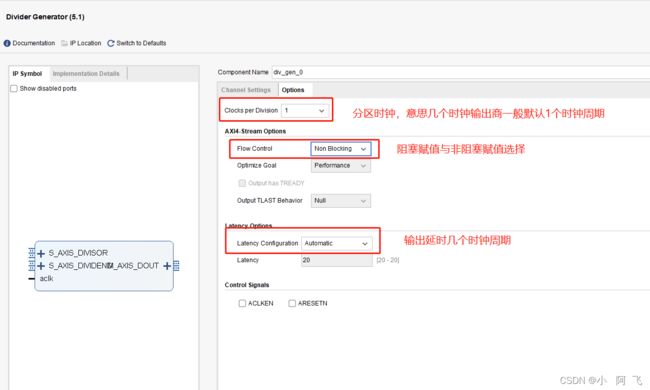Click the Switch to Defaults refresh icon

coord(111,43)
